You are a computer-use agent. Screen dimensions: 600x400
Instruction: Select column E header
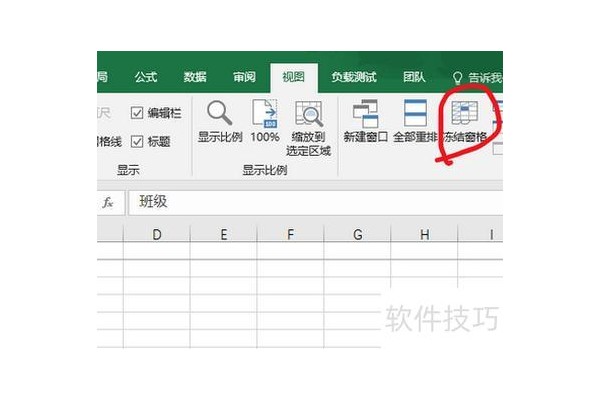(x=223, y=234)
